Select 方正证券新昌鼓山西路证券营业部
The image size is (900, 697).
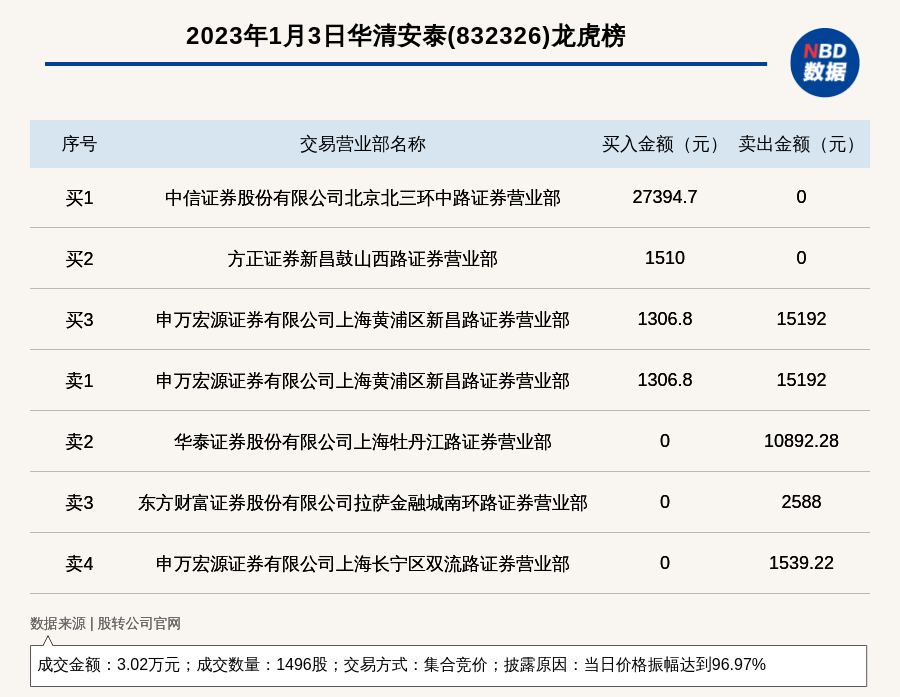point(363,259)
